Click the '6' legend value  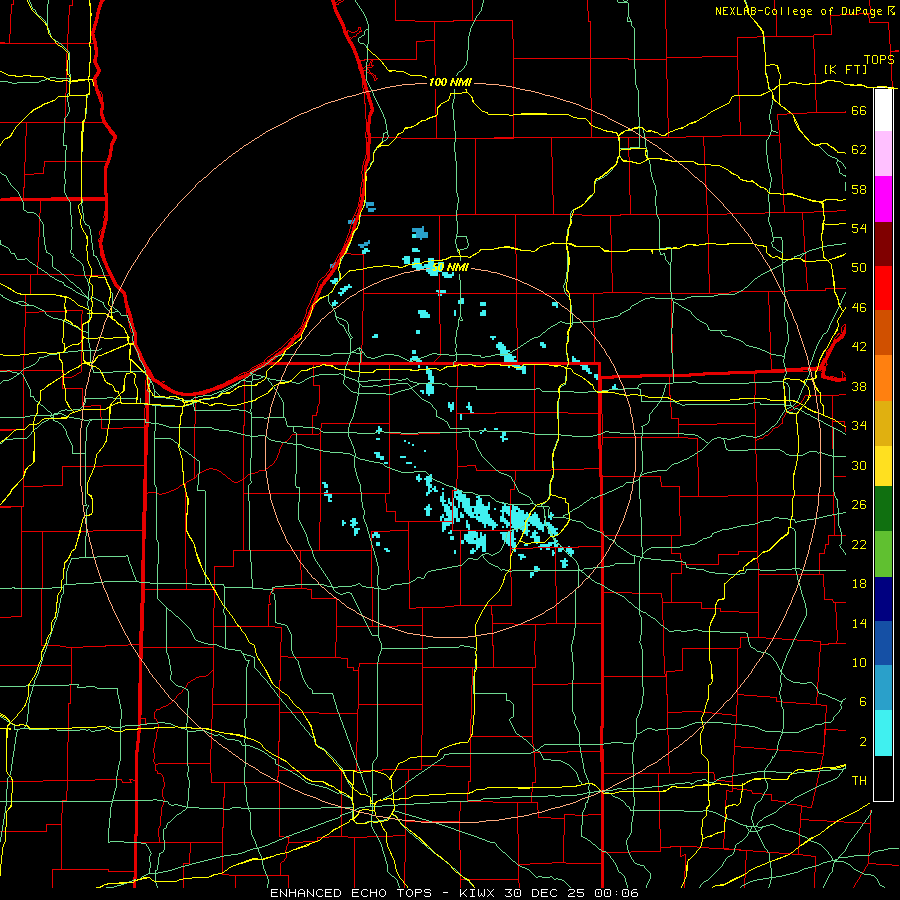tap(863, 702)
